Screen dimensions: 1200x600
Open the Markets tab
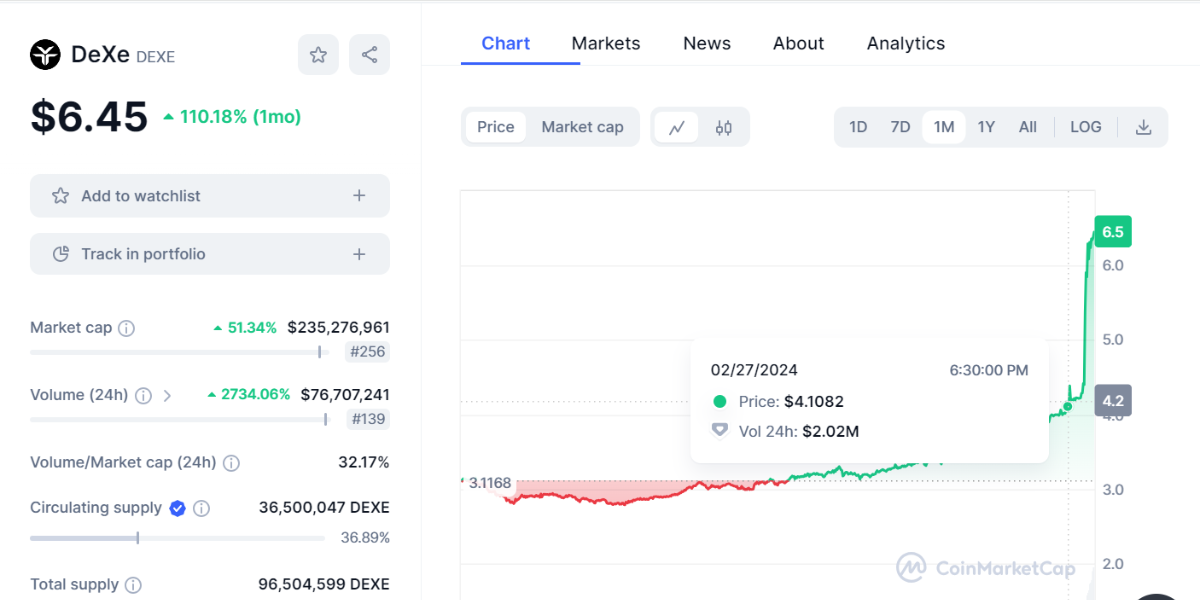(x=606, y=43)
